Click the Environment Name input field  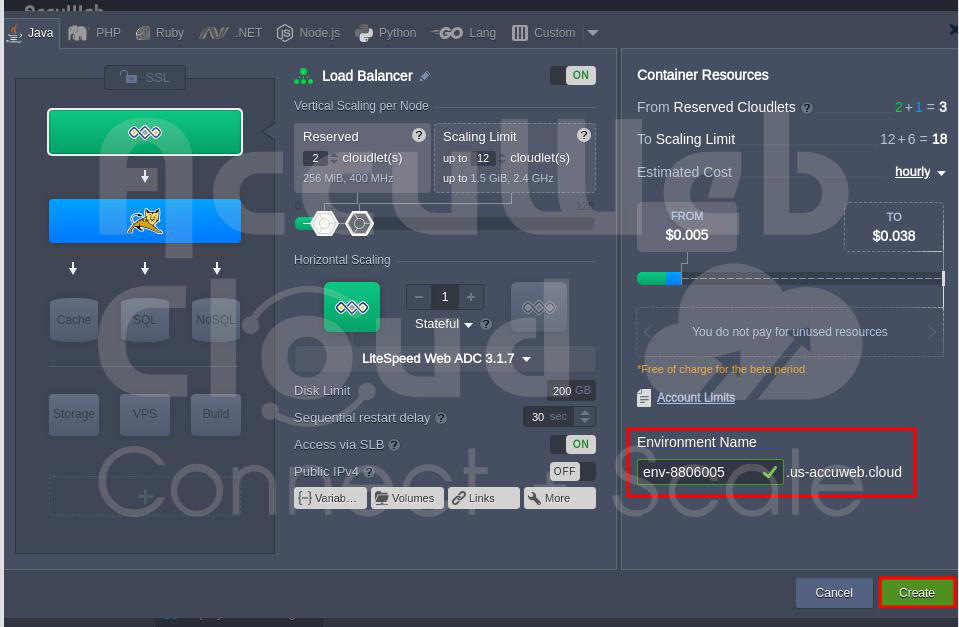coord(696,472)
